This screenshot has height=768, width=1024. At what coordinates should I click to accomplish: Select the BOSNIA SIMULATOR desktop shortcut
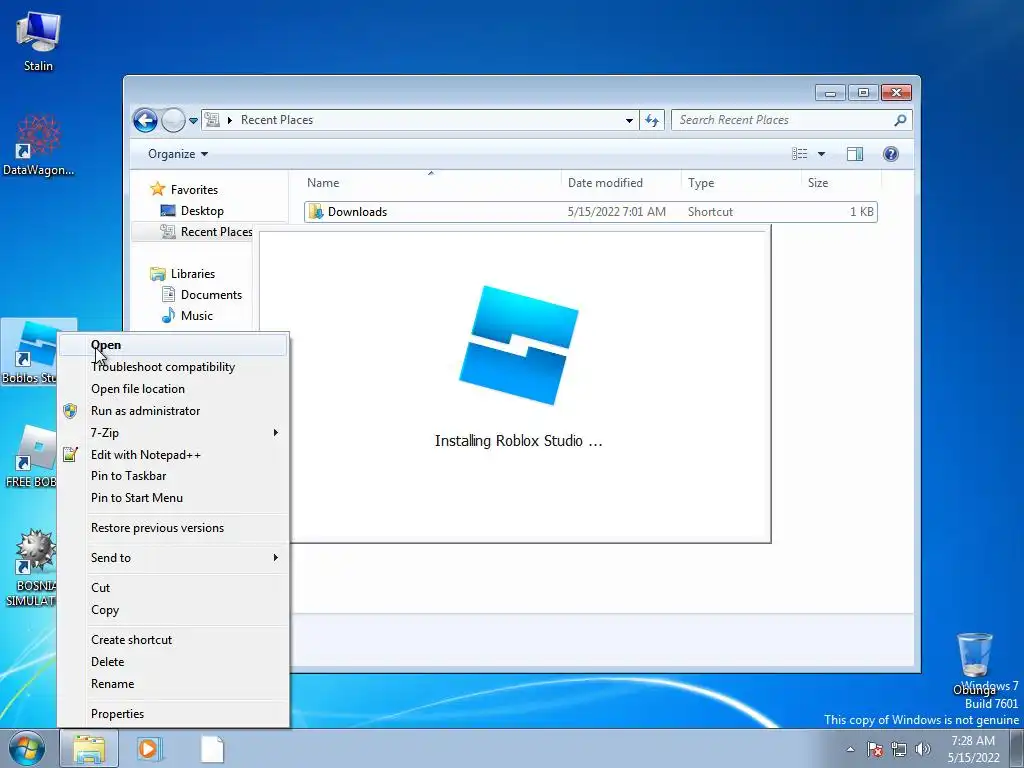pos(30,568)
